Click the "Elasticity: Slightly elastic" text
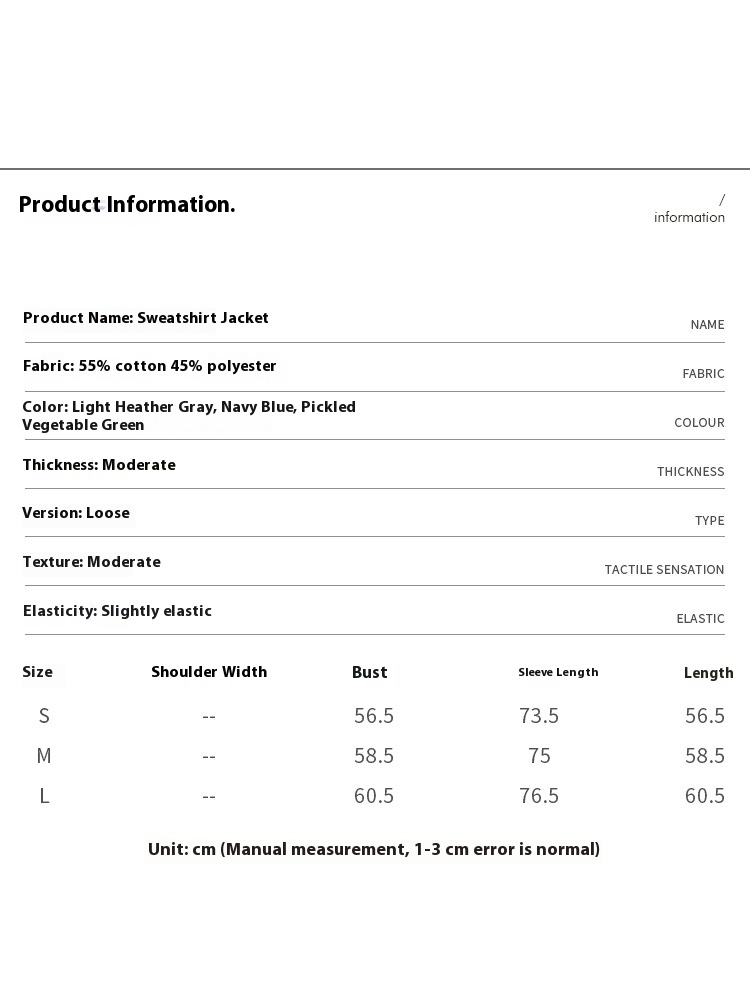This screenshot has height=982, width=750. coord(117,611)
